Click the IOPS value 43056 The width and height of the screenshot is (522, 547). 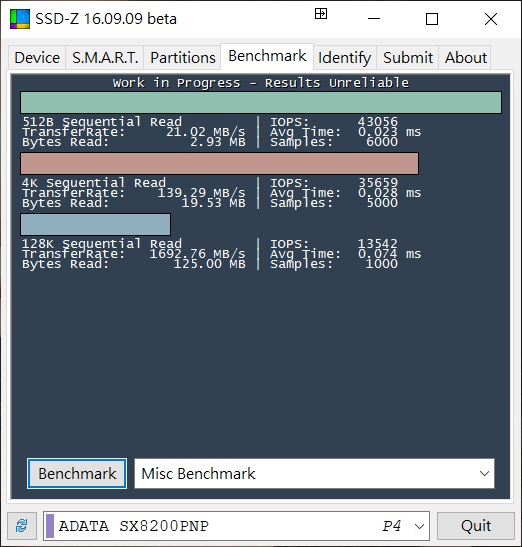point(378,122)
